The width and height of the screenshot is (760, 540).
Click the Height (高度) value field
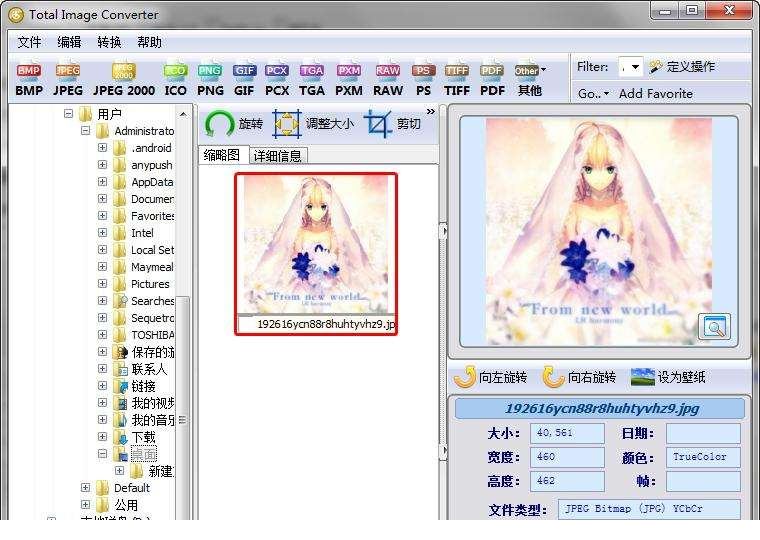tap(567, 481)
